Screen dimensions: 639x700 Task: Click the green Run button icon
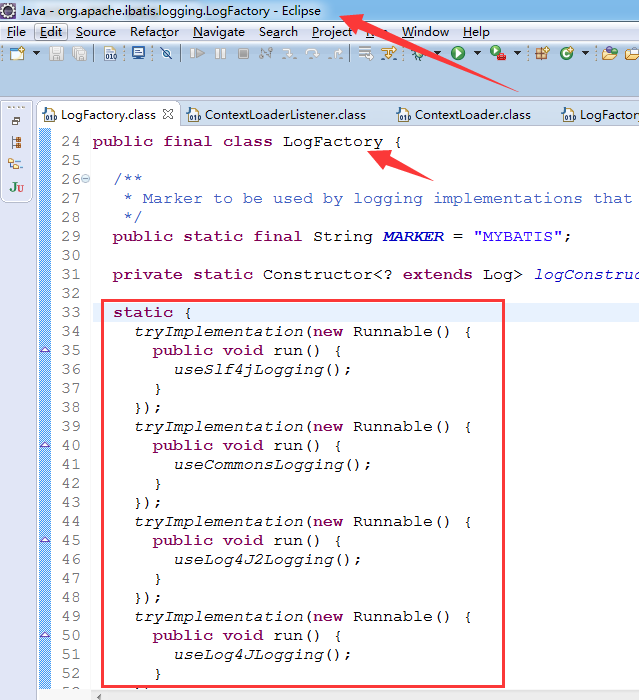pos(458,54)
